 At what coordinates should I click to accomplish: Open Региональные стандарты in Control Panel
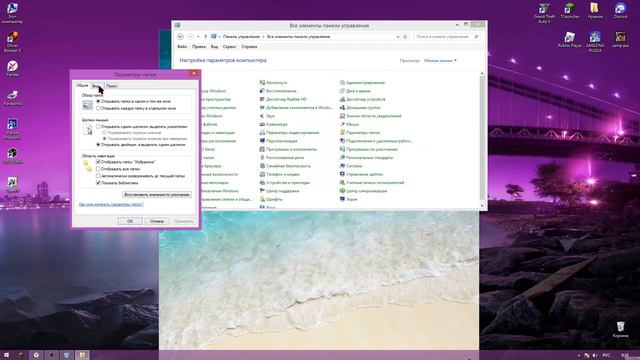click(x=367, y=158)
